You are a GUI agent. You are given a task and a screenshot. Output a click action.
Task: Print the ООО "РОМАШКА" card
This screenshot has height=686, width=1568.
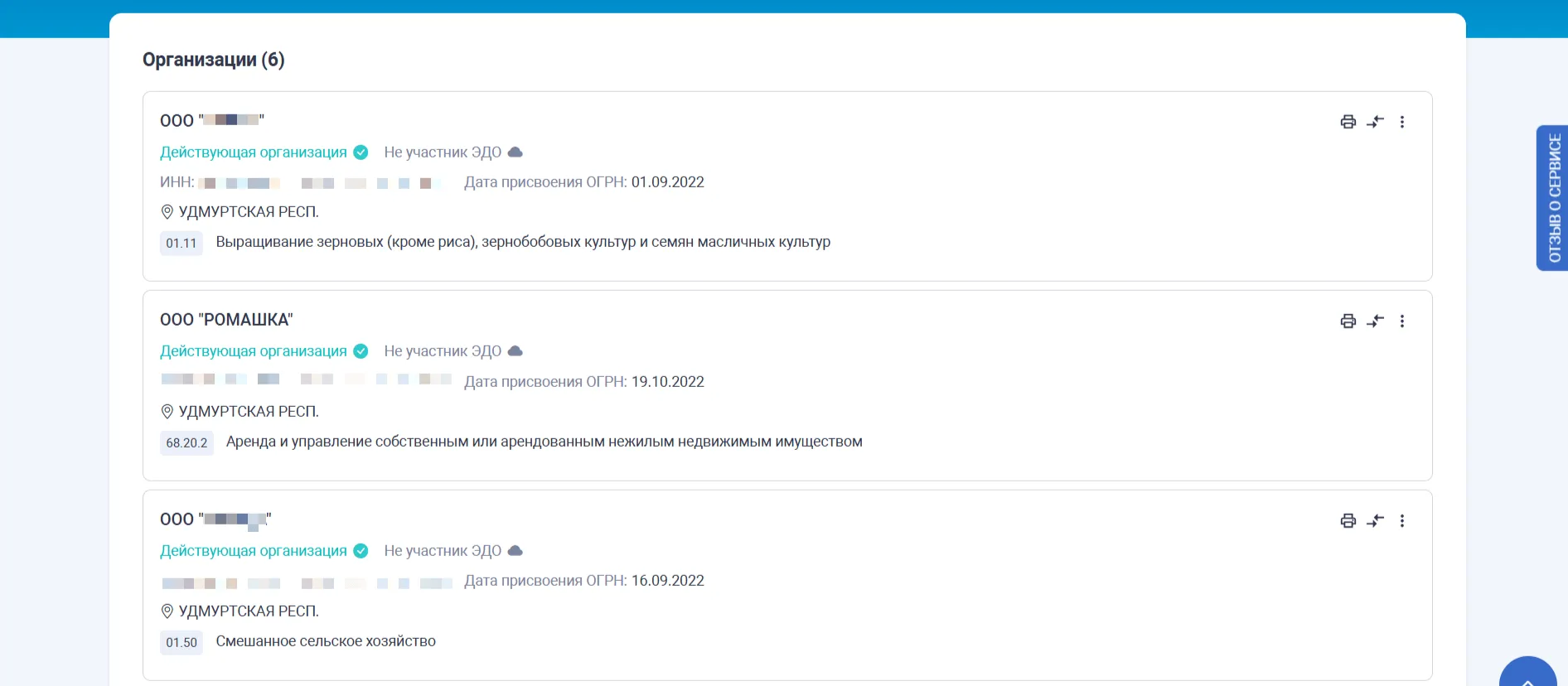pyautogui.click(x=1348, y=321)
